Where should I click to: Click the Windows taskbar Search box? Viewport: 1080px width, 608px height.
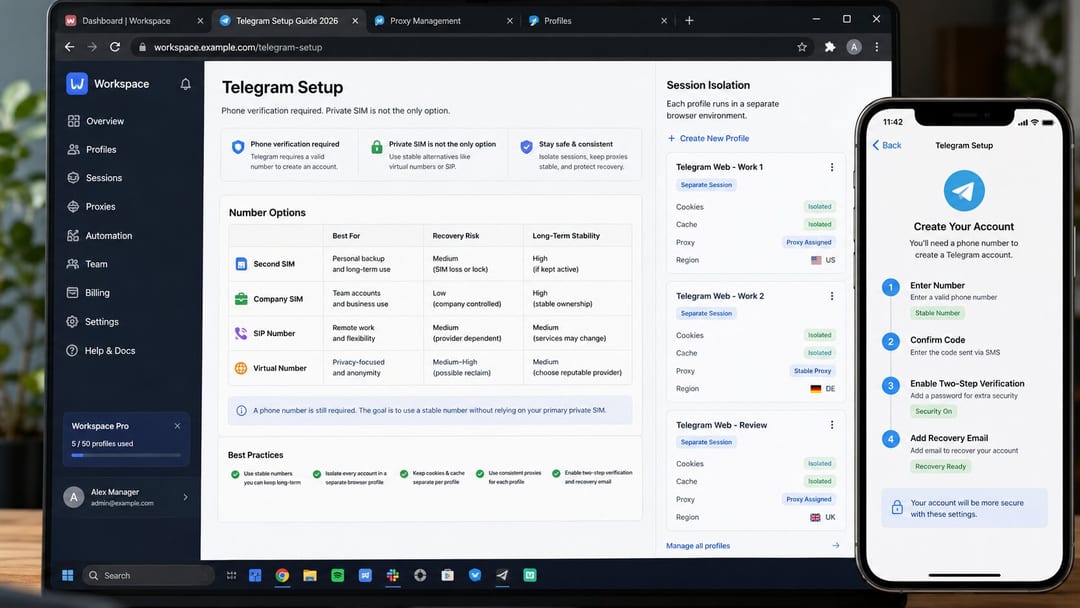point(147,575)
